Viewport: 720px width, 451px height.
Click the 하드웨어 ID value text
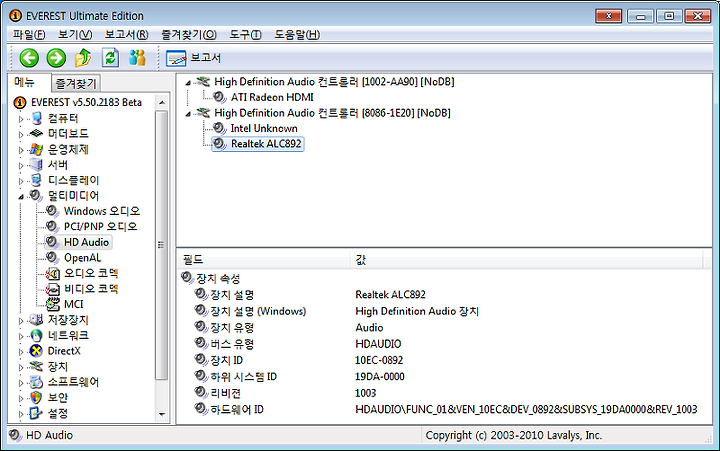click(x=526, y=409)
